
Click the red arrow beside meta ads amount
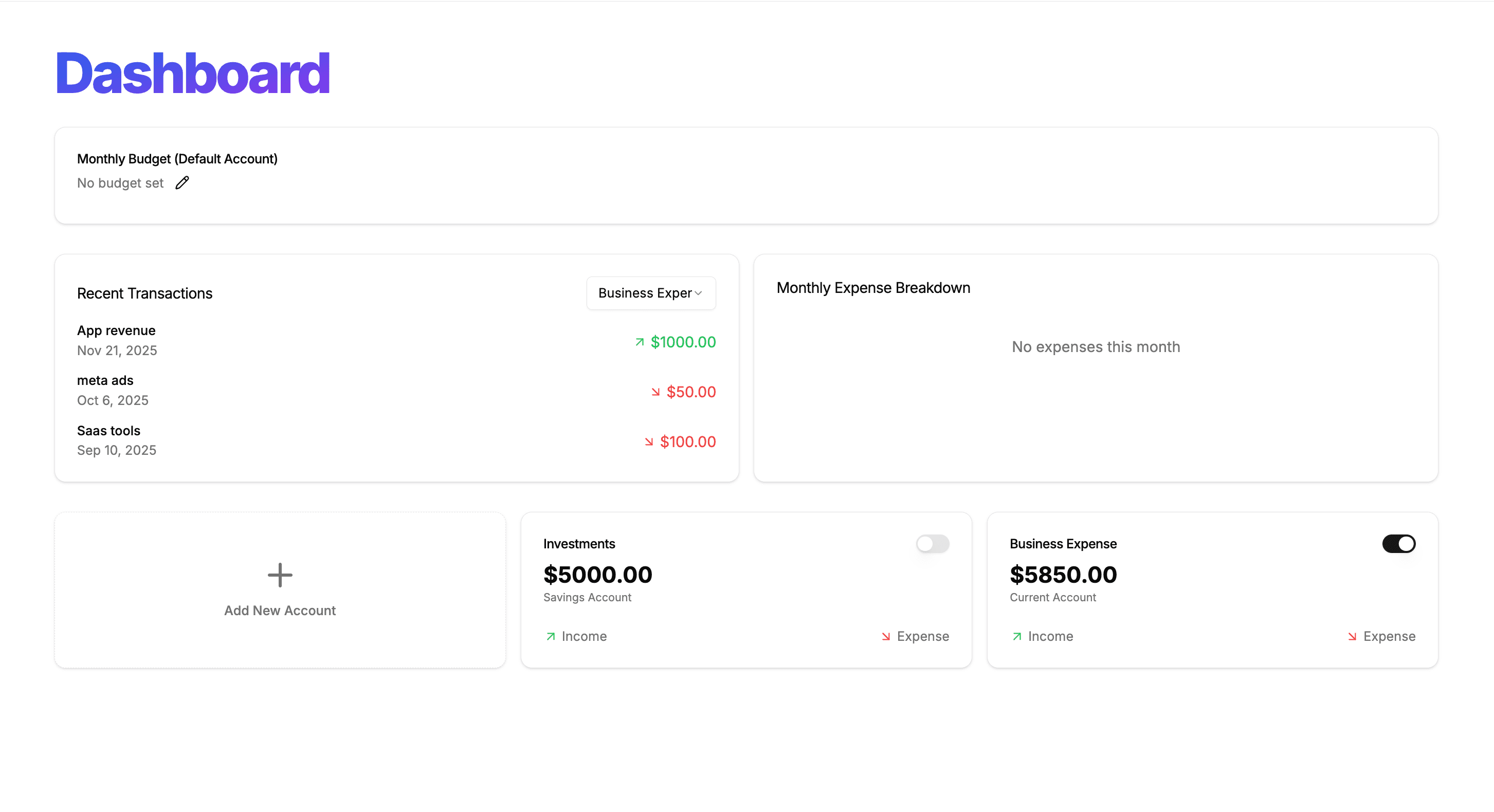pyautogui.click(x=655, y=392)
